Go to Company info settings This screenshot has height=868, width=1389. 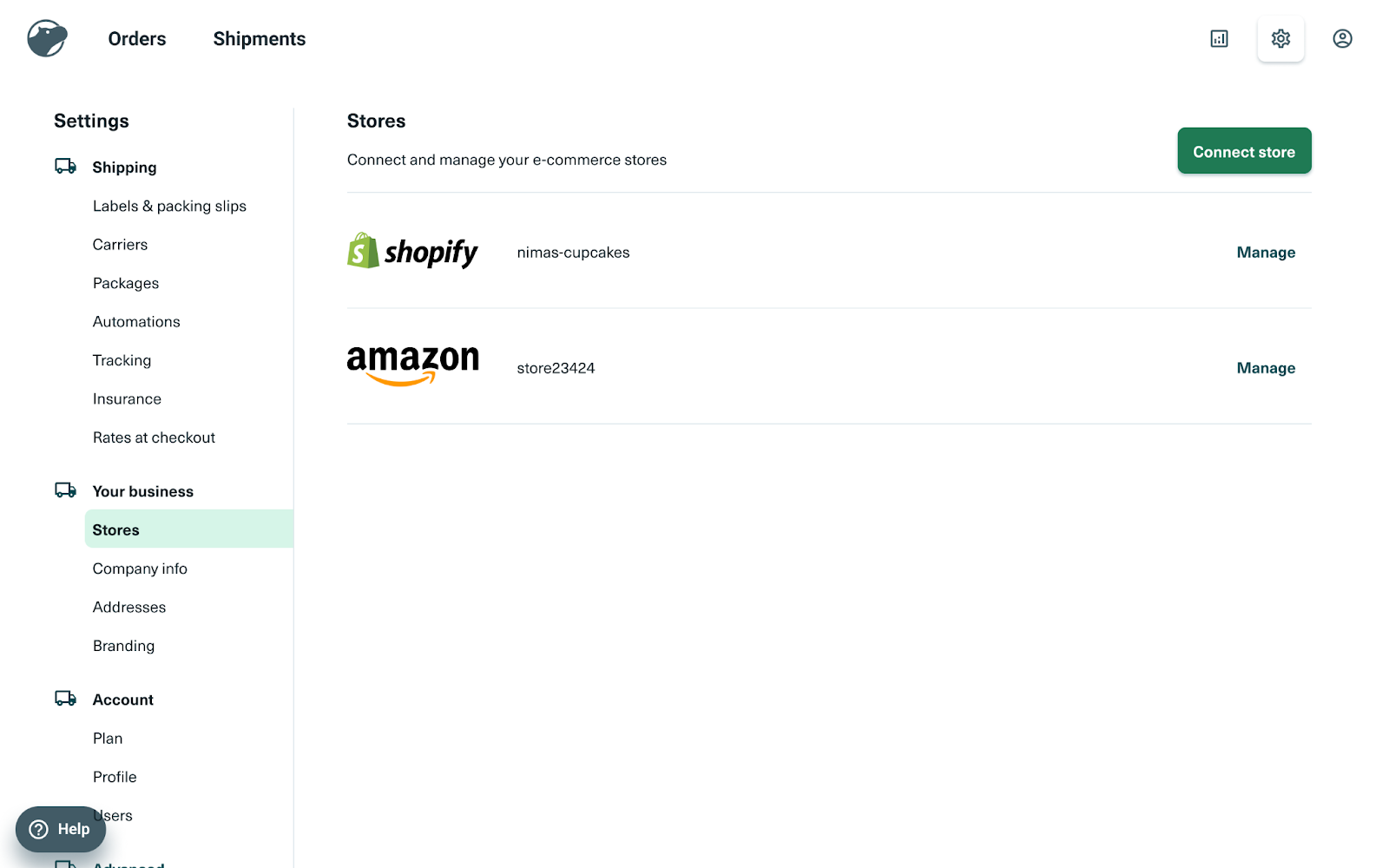click(140, 569)
